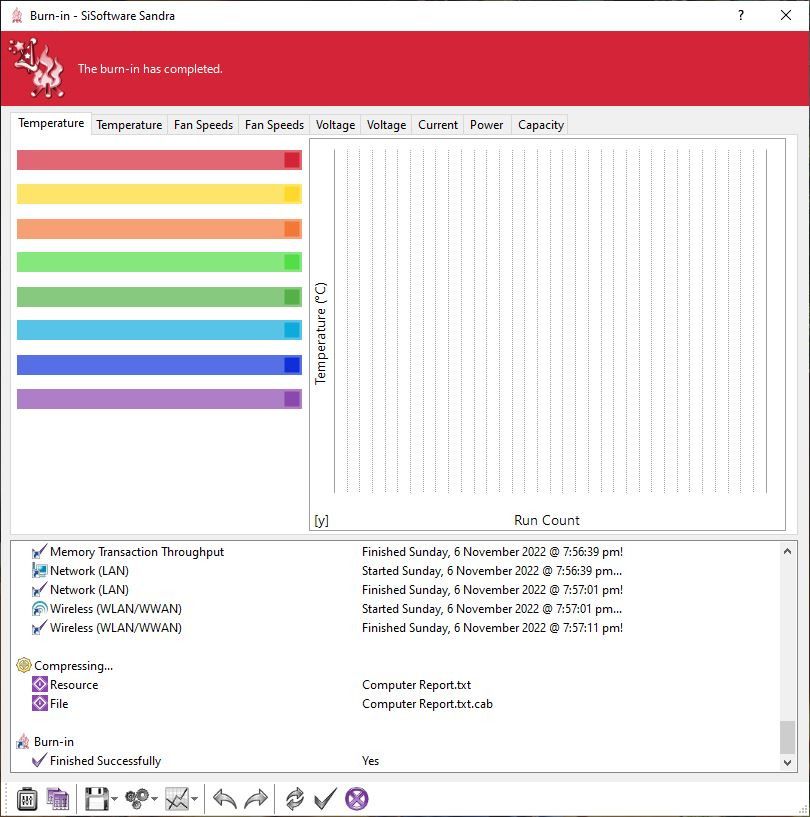Image resolution: width=810 pixels, height=817 pixels.
Task: Click the refresh arrows icon
Action: coord(294,798)
